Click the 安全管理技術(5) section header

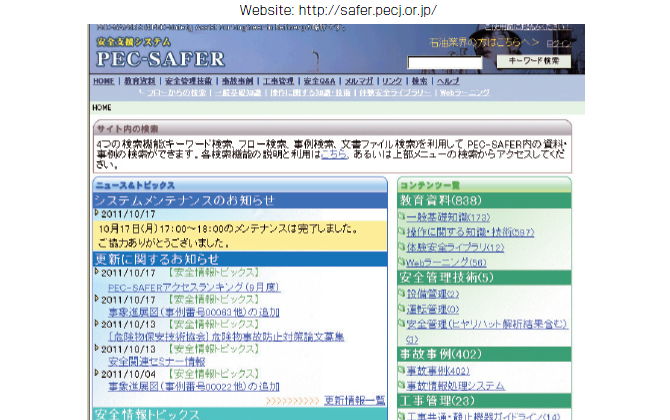(x=485, y=277)
